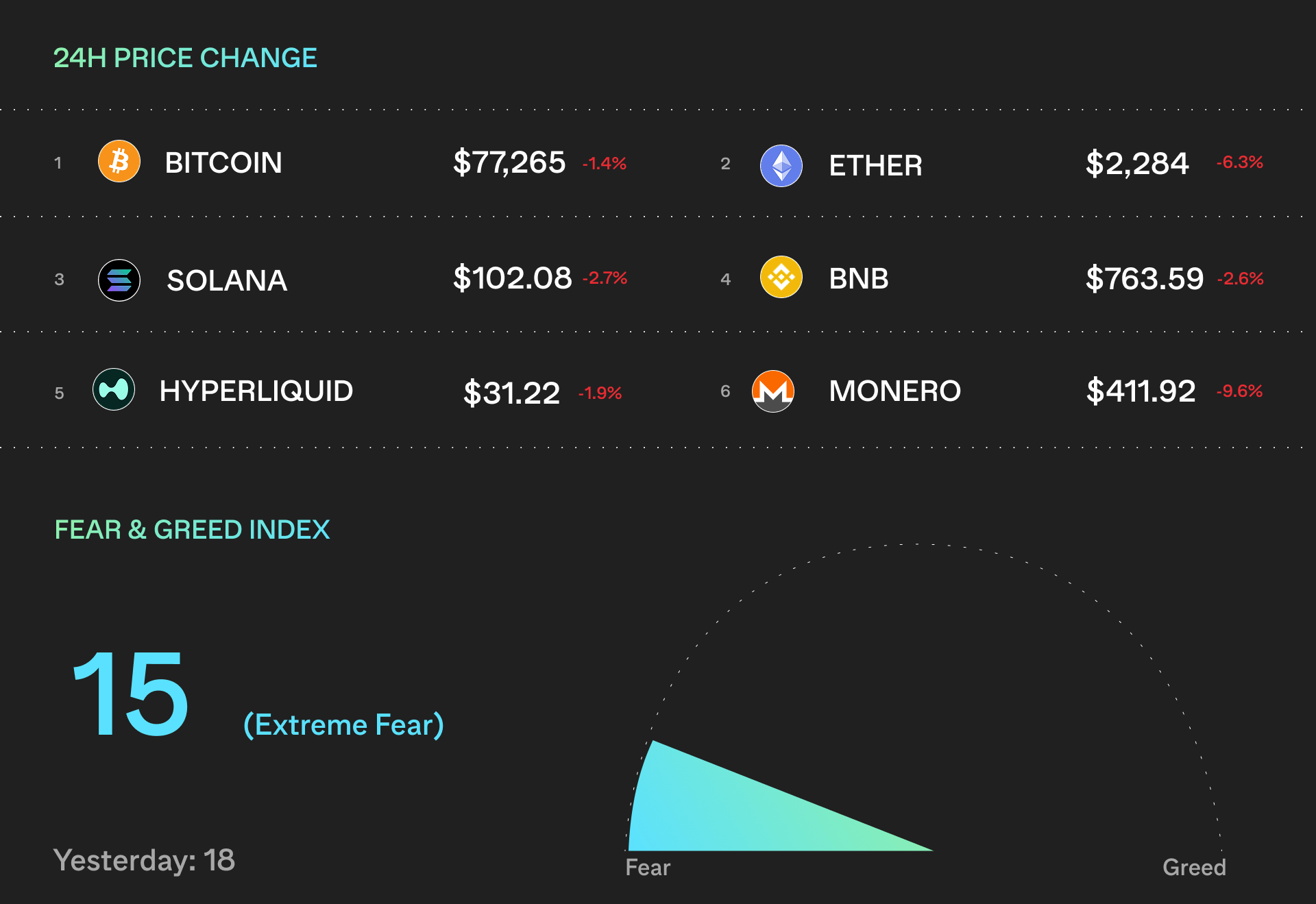Select the FEAR & GREED INDEX heading
This screenshot has width=1316, height=904.
192,530
